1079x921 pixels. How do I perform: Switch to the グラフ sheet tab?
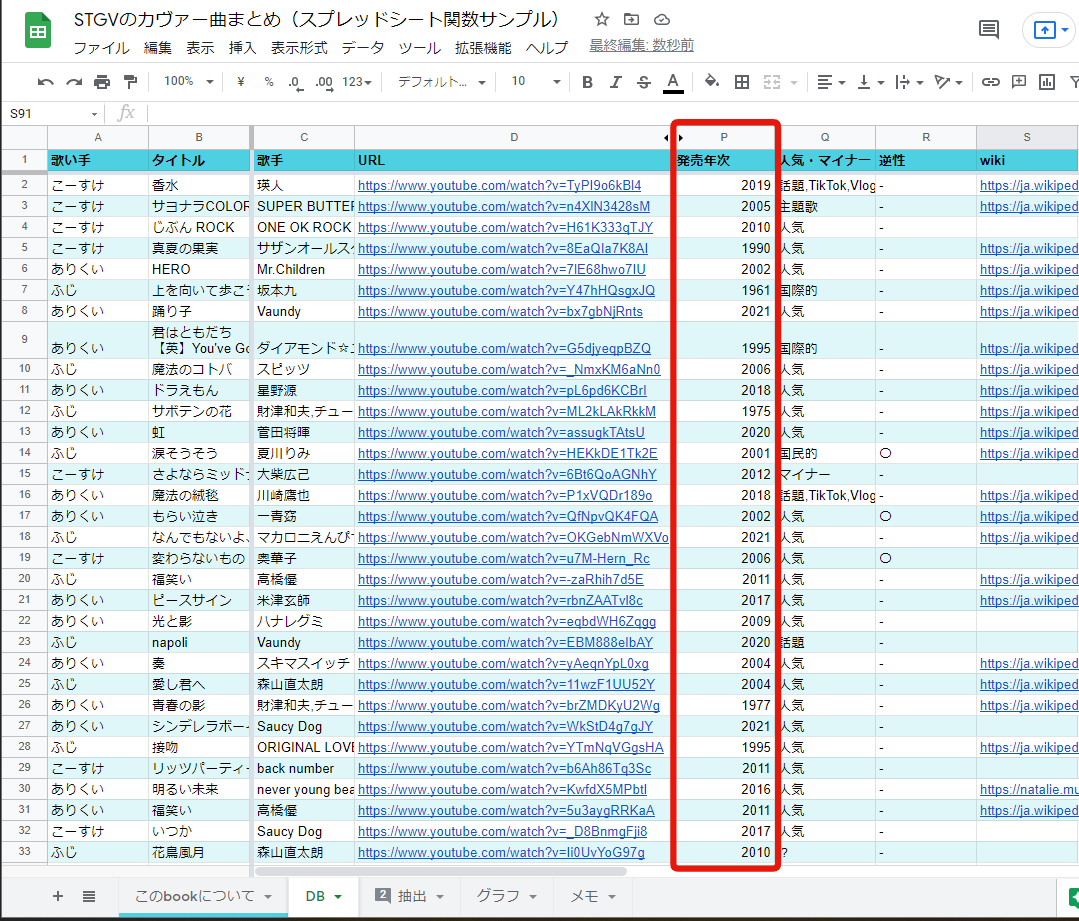pos(506,896)
